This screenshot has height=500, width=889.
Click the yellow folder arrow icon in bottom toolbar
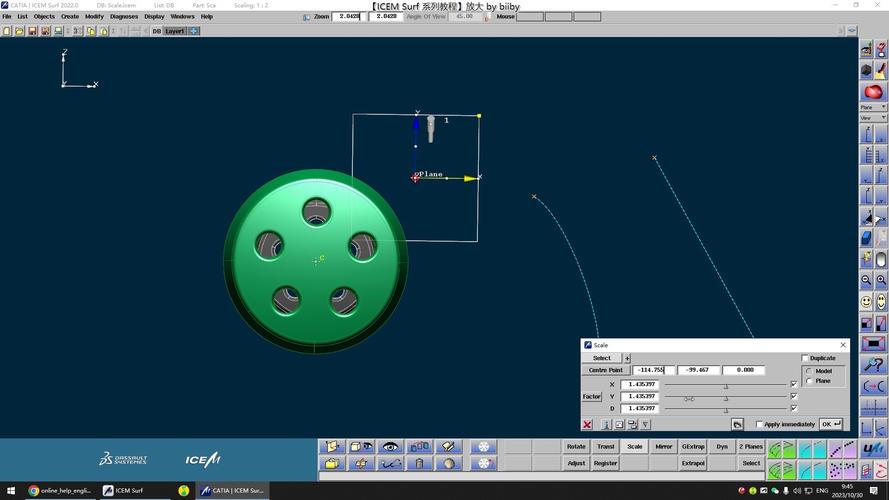[332, 464]
